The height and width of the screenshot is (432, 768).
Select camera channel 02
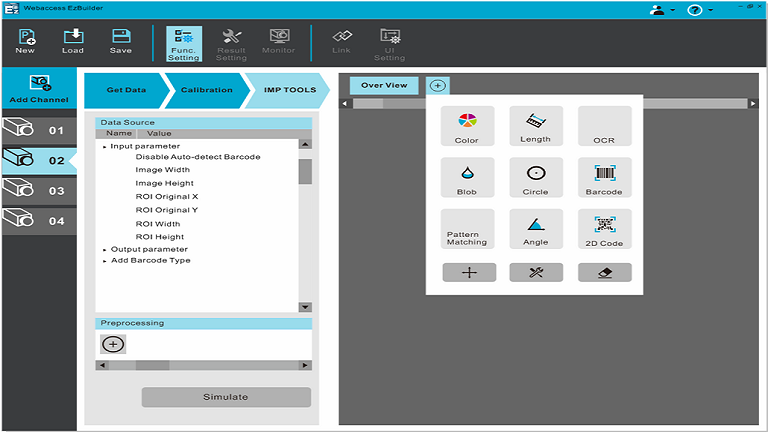coord(39,160)
